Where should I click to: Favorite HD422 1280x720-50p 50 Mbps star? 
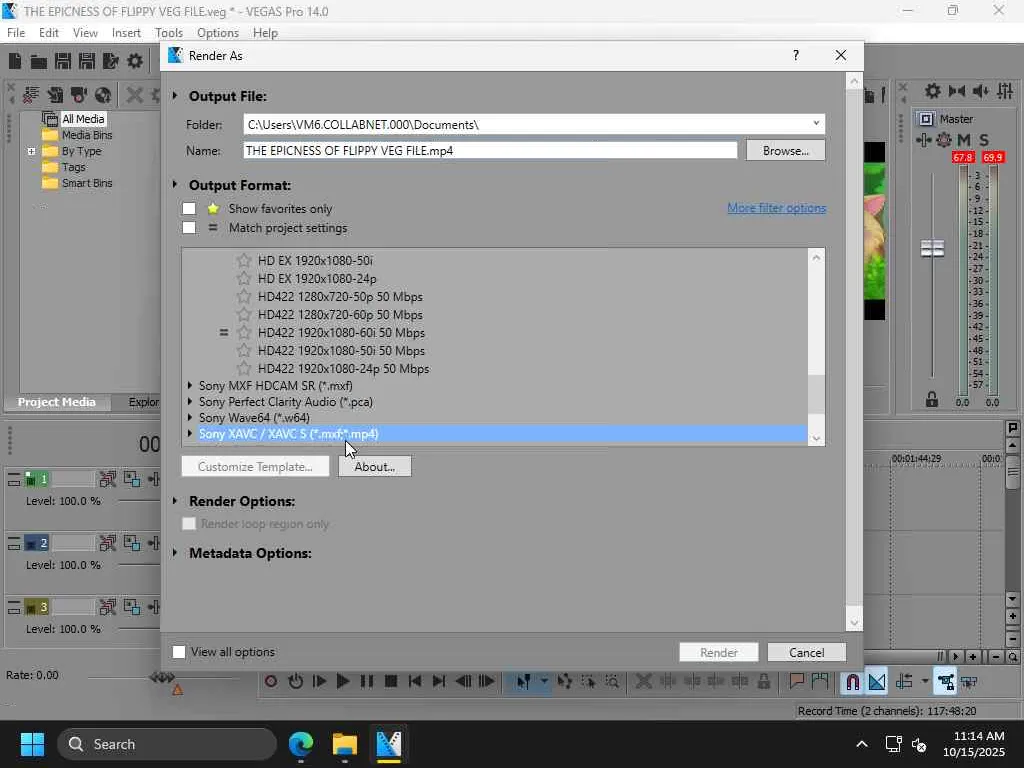click(x=244, y=296)
